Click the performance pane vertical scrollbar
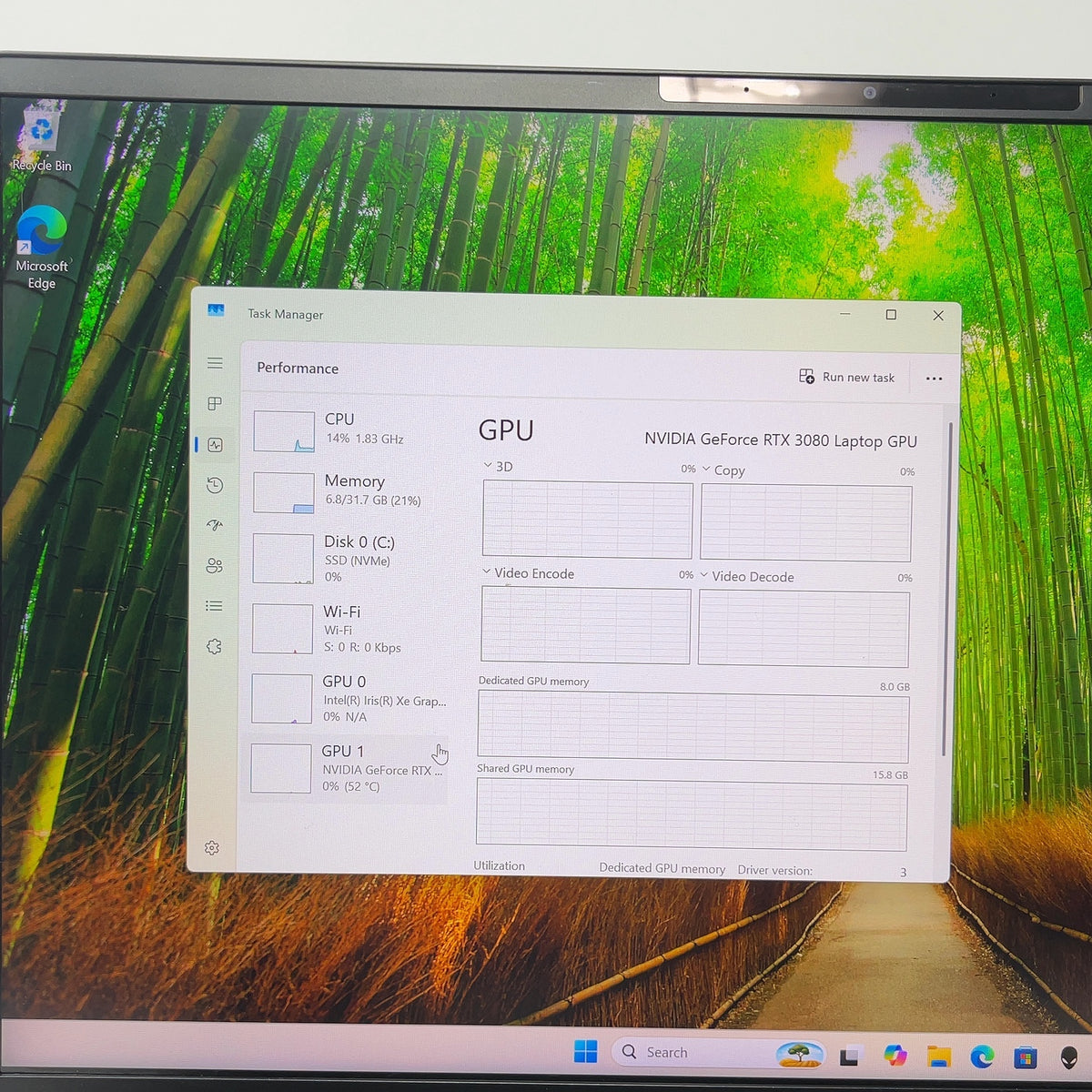 (946, 590)
